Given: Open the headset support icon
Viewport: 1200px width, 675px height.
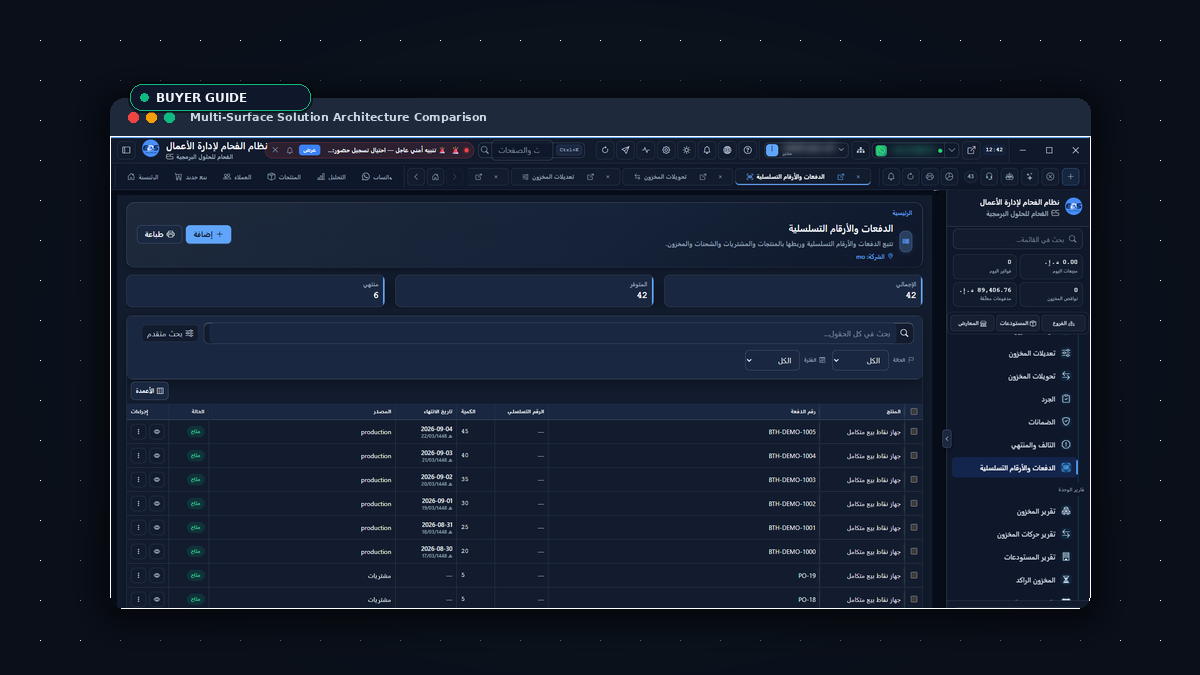Looking at the screenshot, I should pyautogui.click(x=989, y=177).
